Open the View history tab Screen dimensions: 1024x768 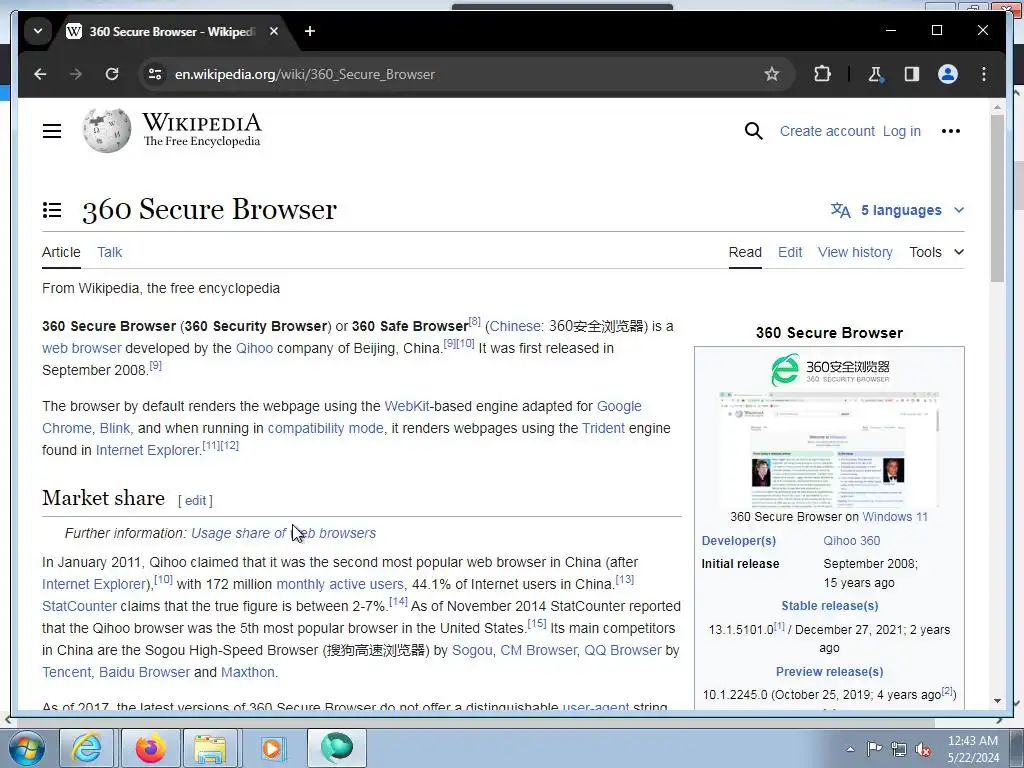coord(855,252)
